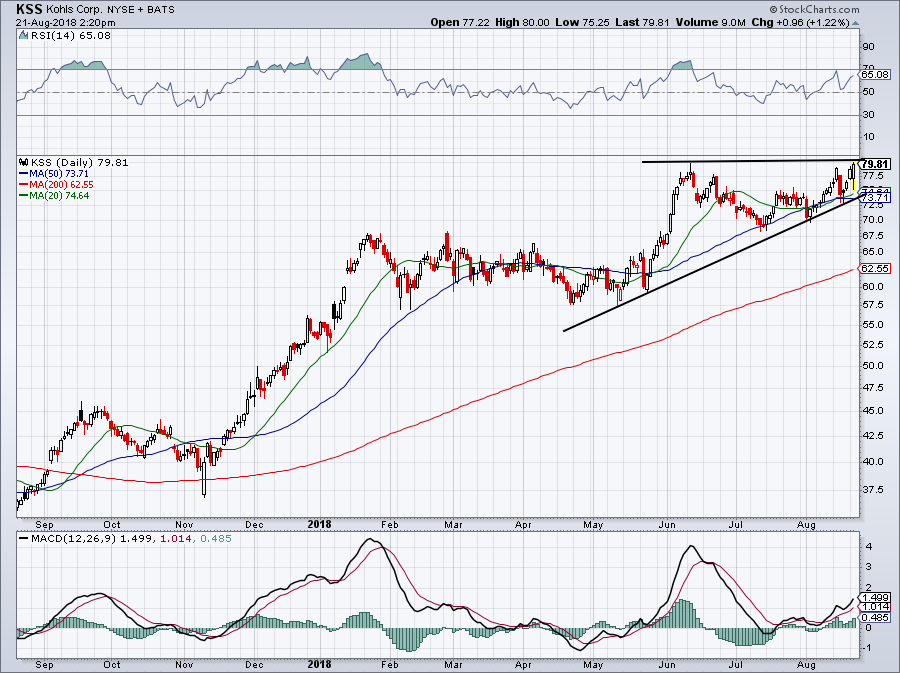The width and height of the screenshot is (900, 673).
Task: Click the latest yellow-highlighted candlestick
Action: tap(854, 176)
